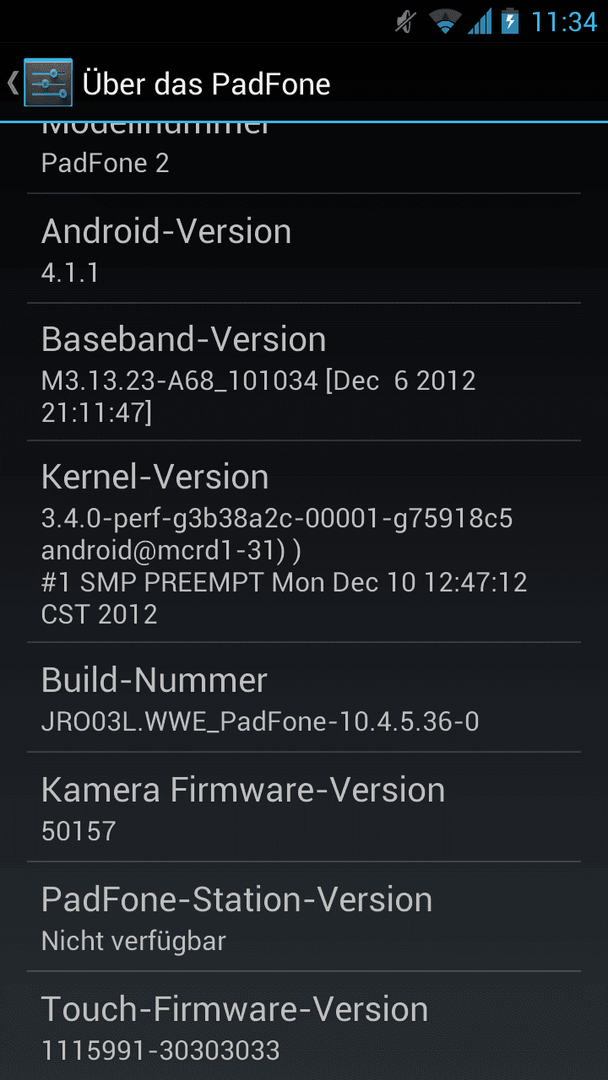608x1080 pixels.
Task: Select the Baseband-Version entry
Action: click(304, 372)
